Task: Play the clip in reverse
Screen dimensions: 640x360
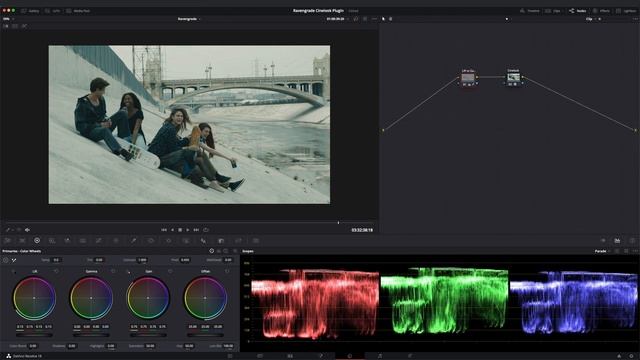Action: click(172, 230)
